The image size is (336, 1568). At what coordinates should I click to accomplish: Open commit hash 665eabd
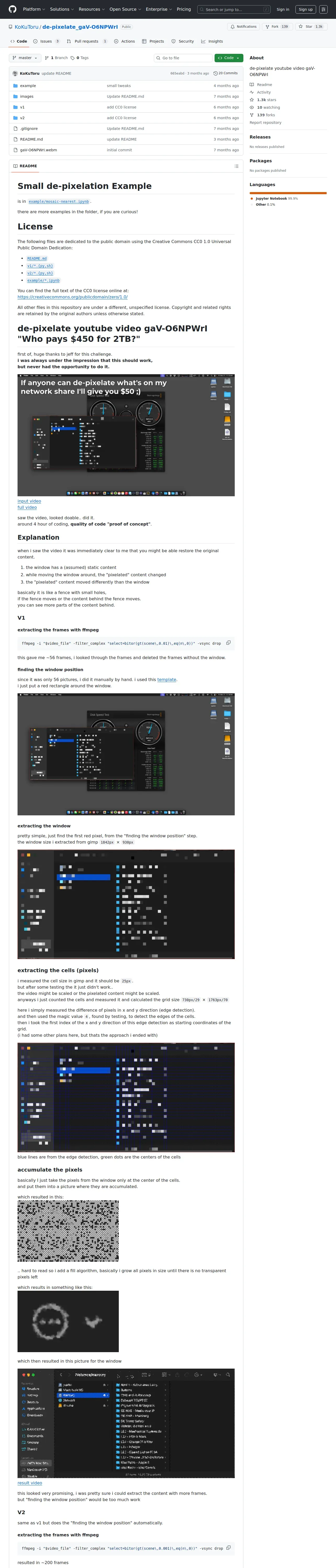pos(177,74)
